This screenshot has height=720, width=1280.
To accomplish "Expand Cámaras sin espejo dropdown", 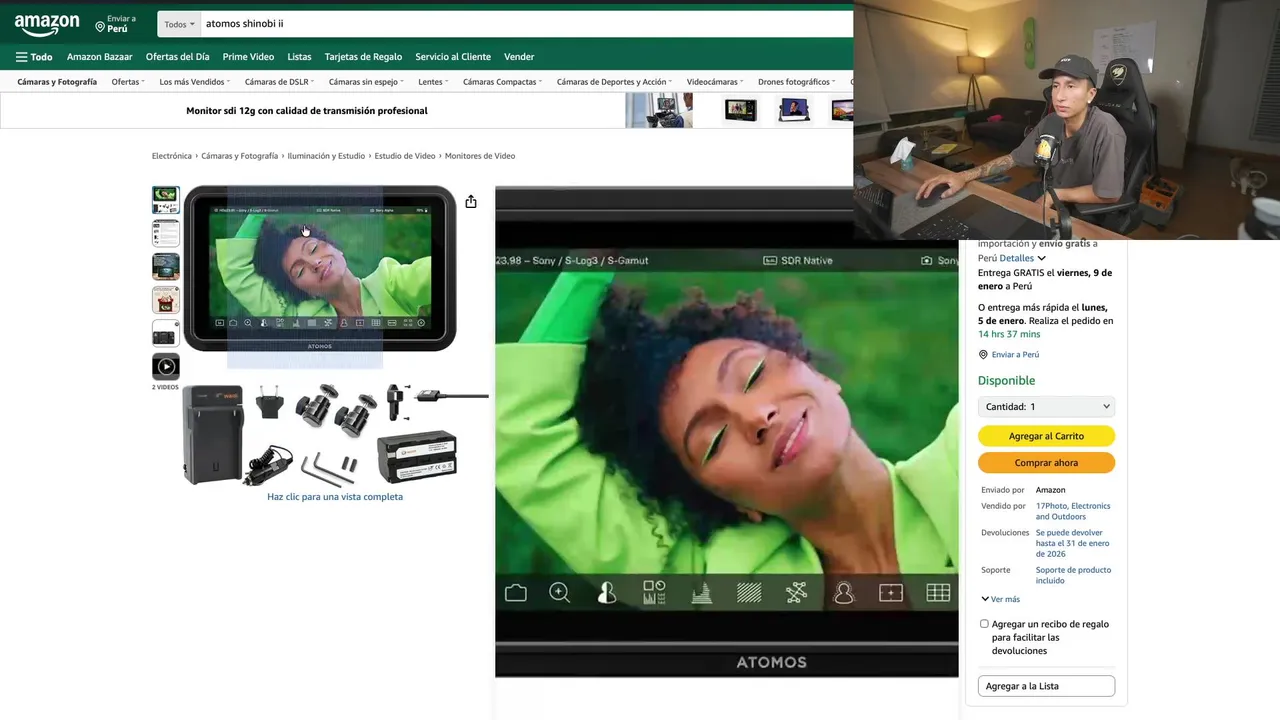I will tap(366, 82).
